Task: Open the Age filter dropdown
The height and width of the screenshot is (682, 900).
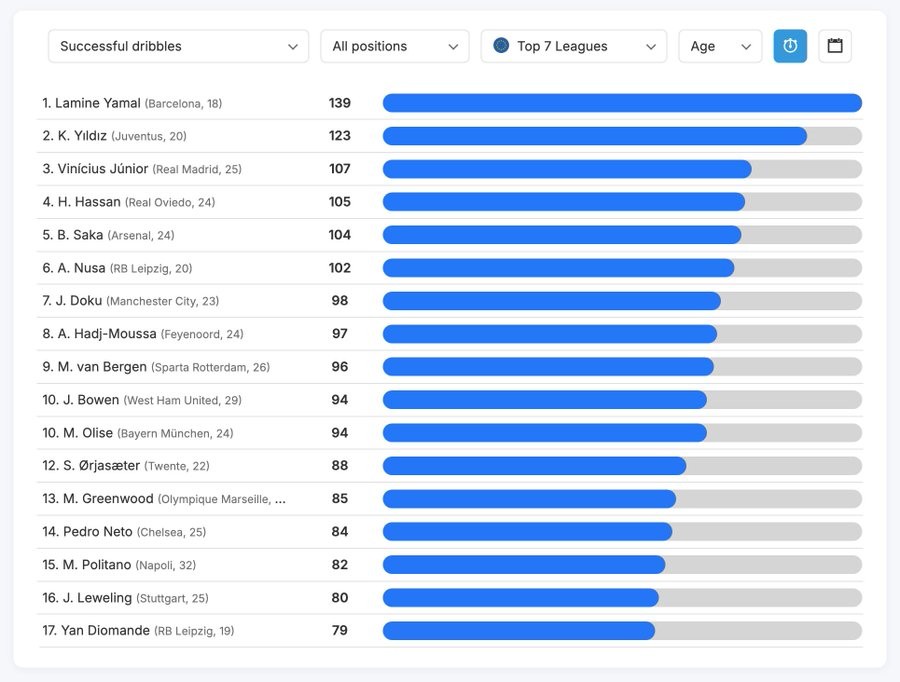Action: (720, 46)
